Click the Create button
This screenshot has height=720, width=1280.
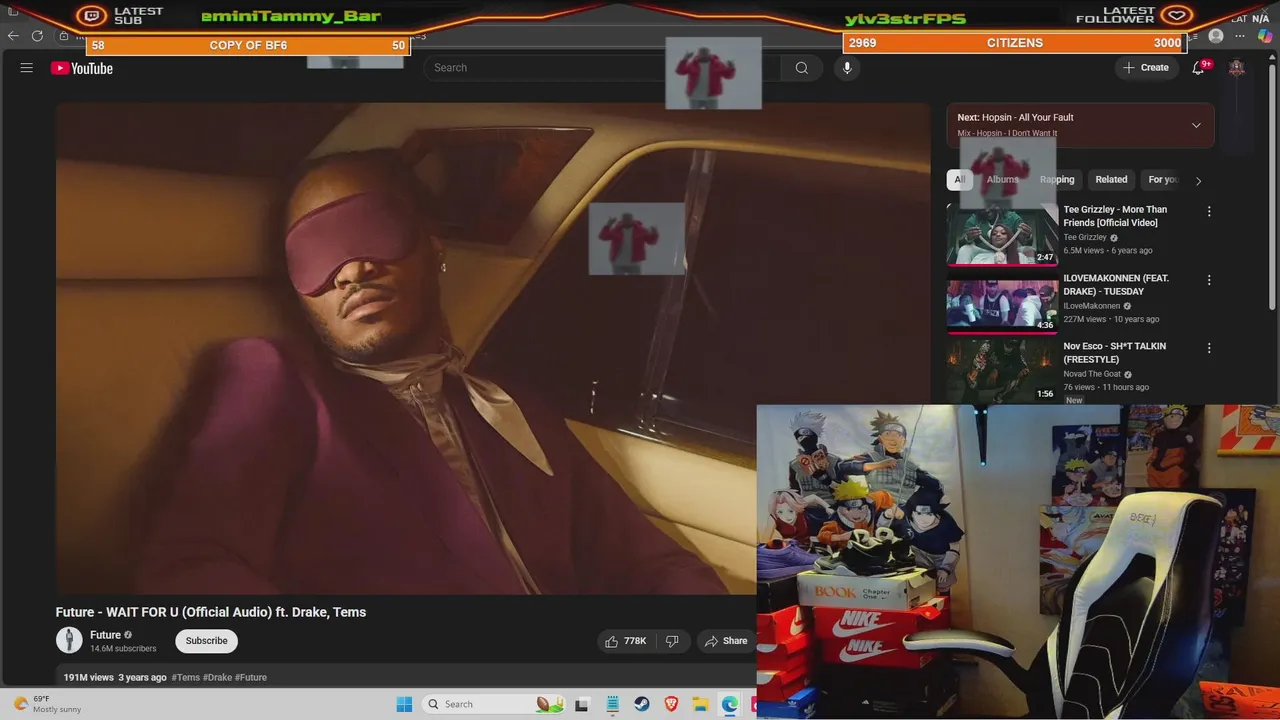pyautogui.click(x=1146, y=68)
